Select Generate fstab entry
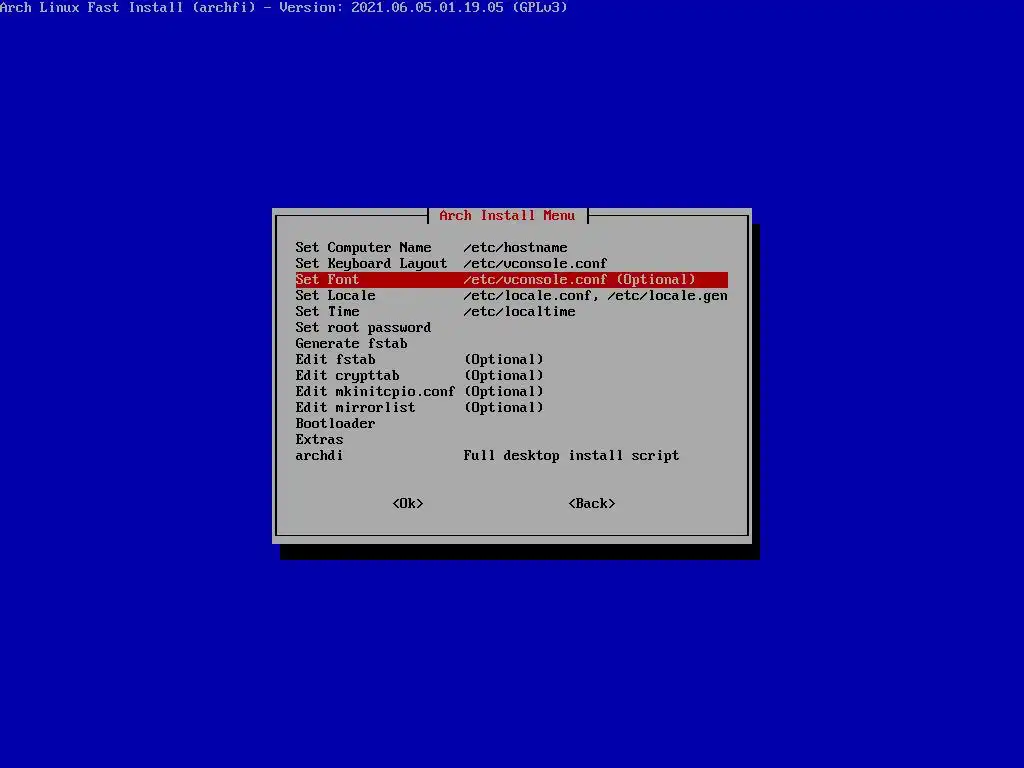1024x768 pixels. (511, 344)
